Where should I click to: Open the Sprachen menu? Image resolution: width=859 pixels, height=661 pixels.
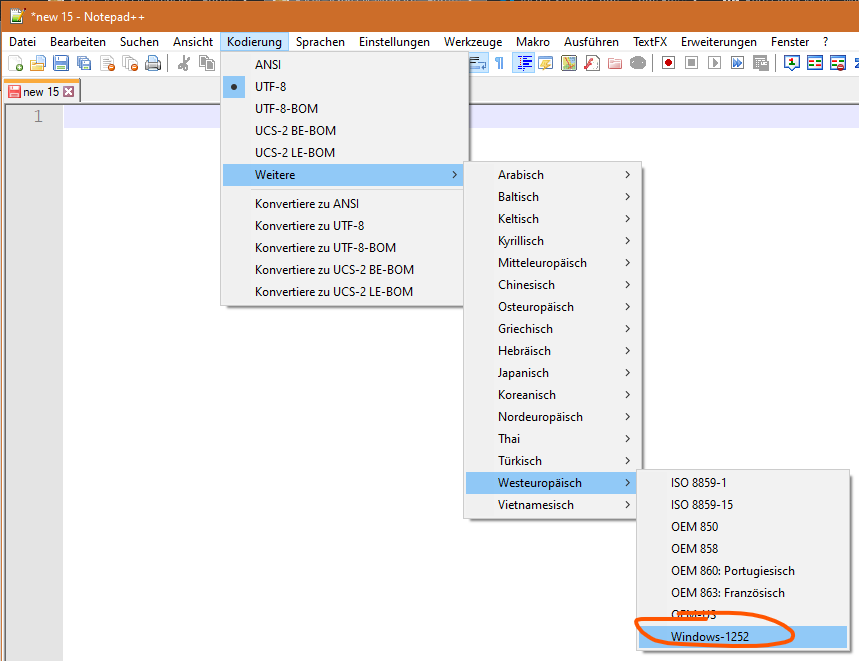[x=320, y=42]
